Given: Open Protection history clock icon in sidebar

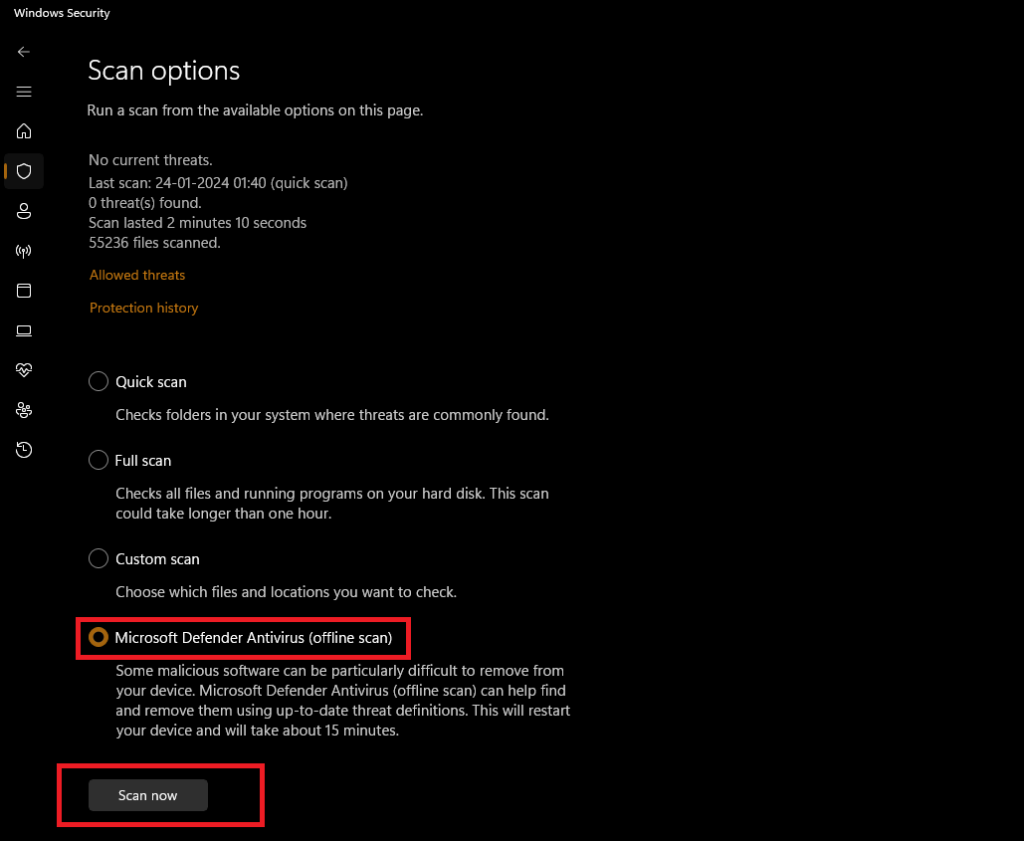Looking at the screenshot, I should (24, 450).
